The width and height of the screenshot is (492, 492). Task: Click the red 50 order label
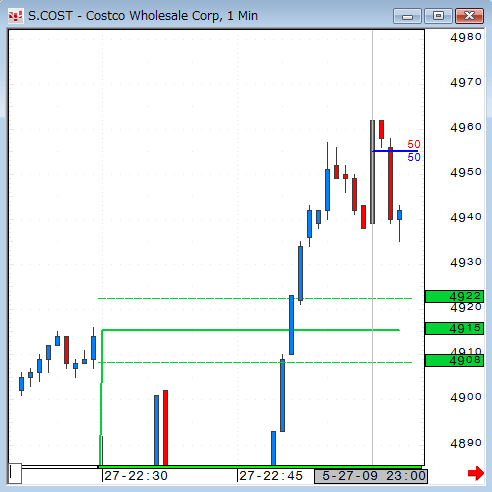tap(414, 144)
